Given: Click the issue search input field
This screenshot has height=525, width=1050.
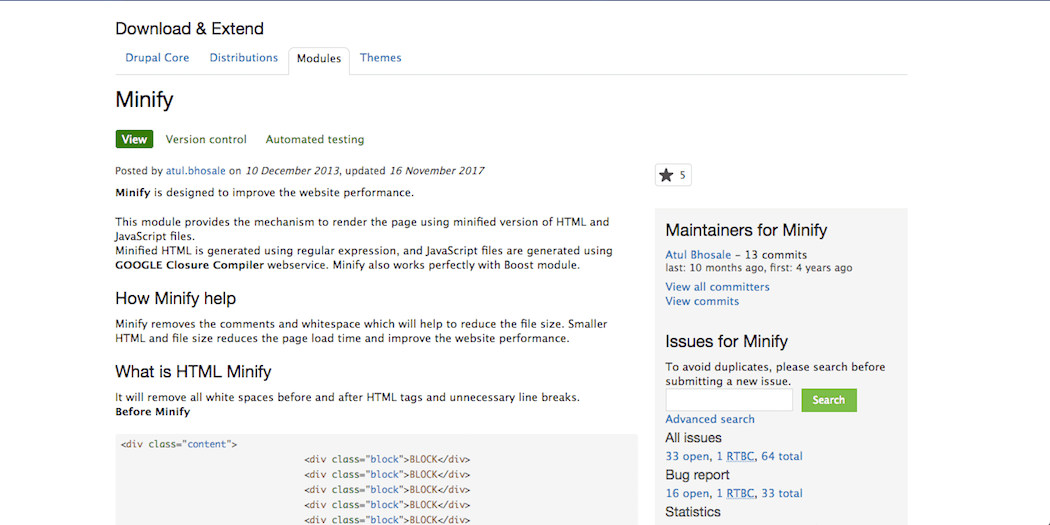Looking at the screenshot, I should [729, 400].
